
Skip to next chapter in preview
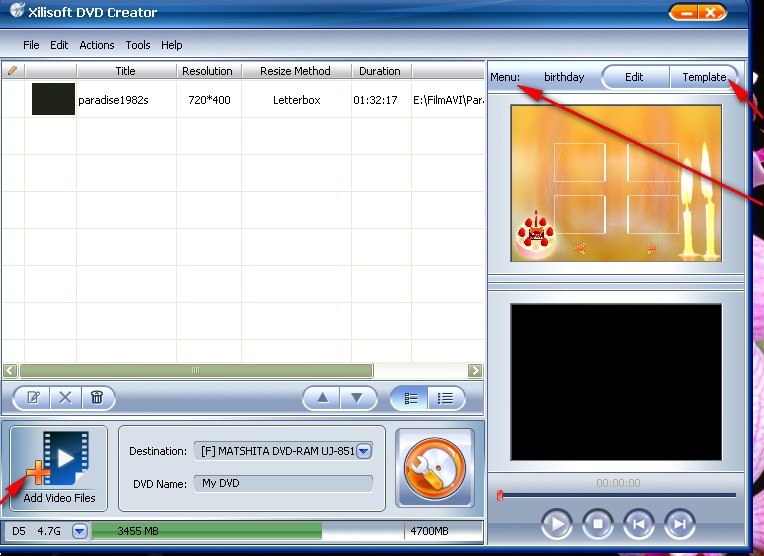coord(680,524)
